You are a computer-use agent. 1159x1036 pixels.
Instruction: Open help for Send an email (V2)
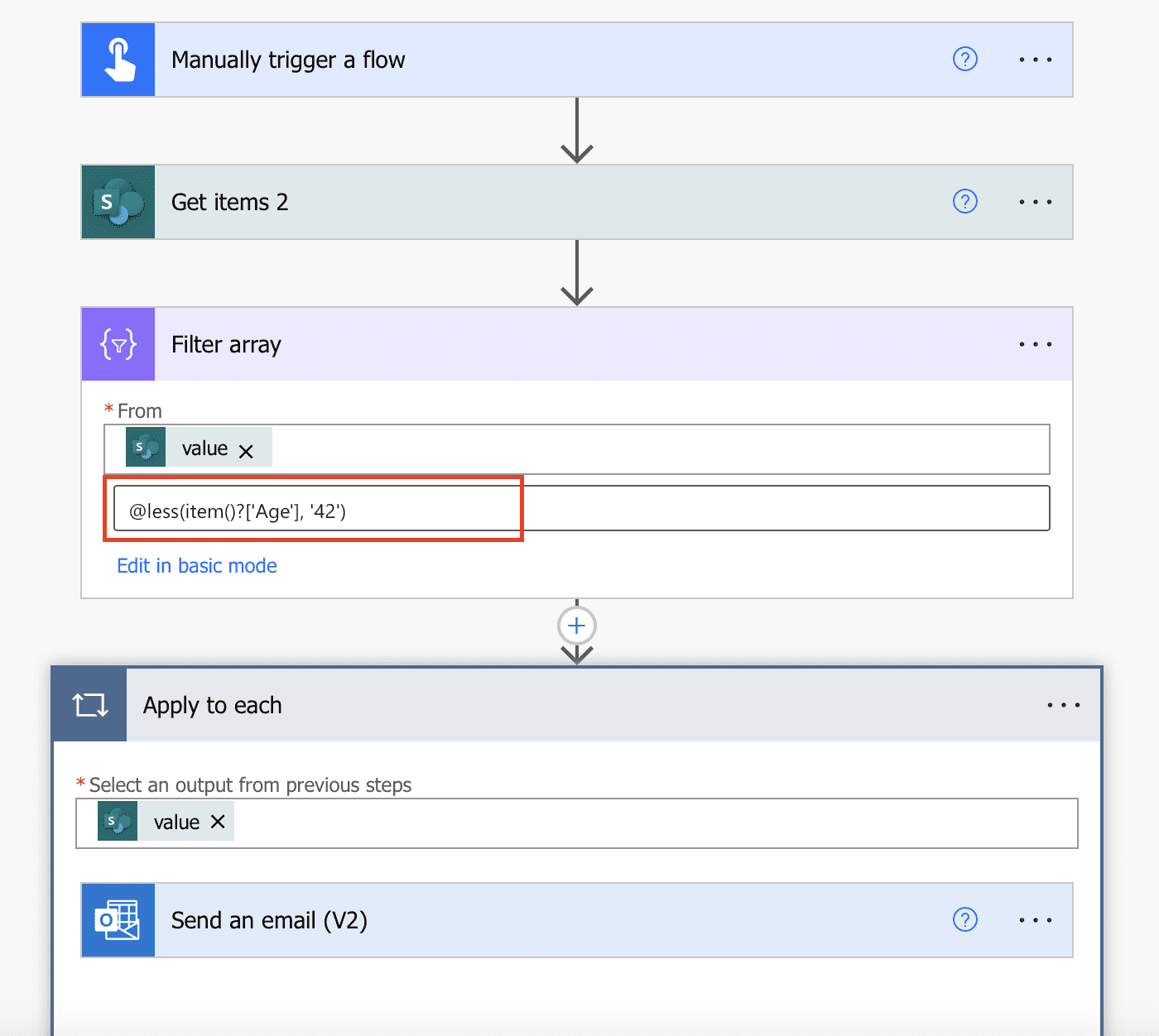tap(964, 919)
